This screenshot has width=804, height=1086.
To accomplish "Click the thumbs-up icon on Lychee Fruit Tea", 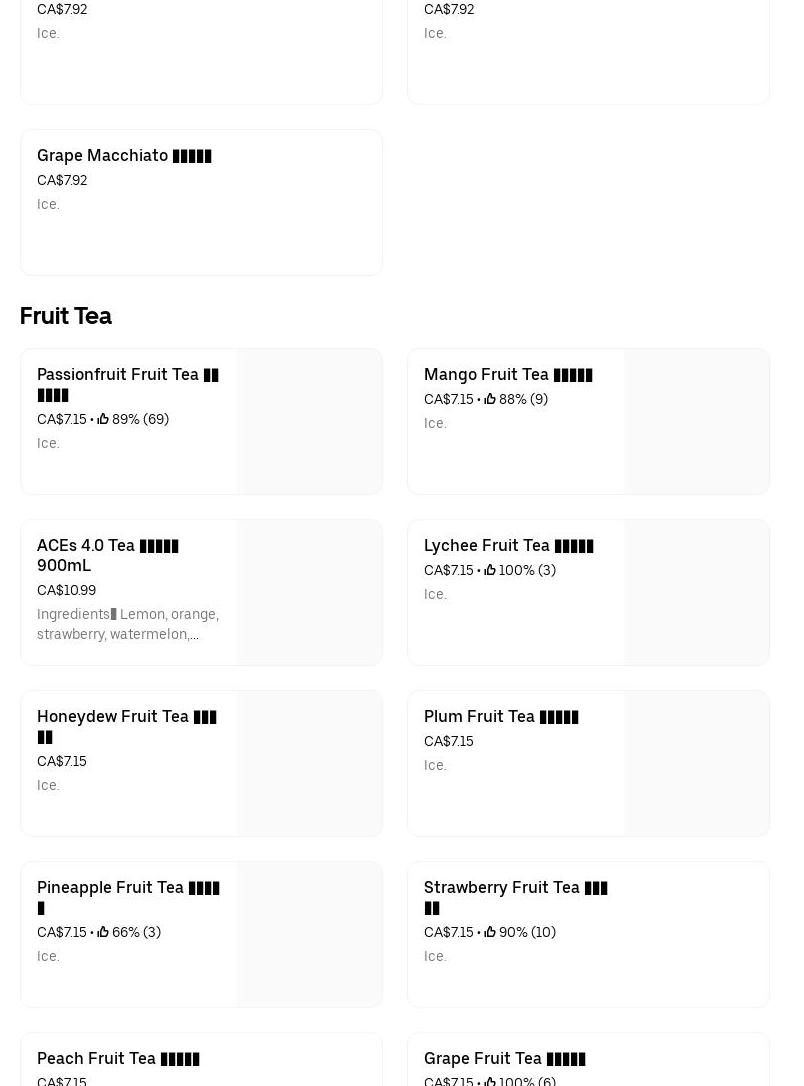I will 490,570.
